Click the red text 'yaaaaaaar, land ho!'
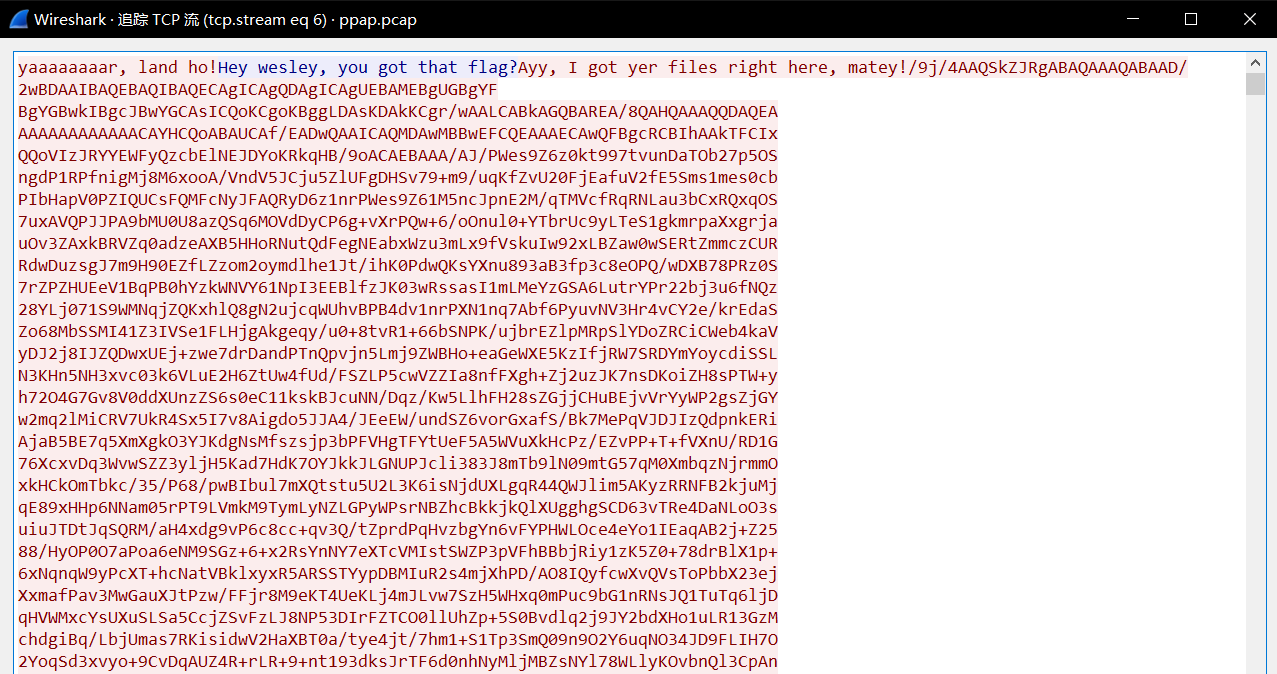This screenshot has width=1277, height=674. pyautogui.click(x=118, y=68)
